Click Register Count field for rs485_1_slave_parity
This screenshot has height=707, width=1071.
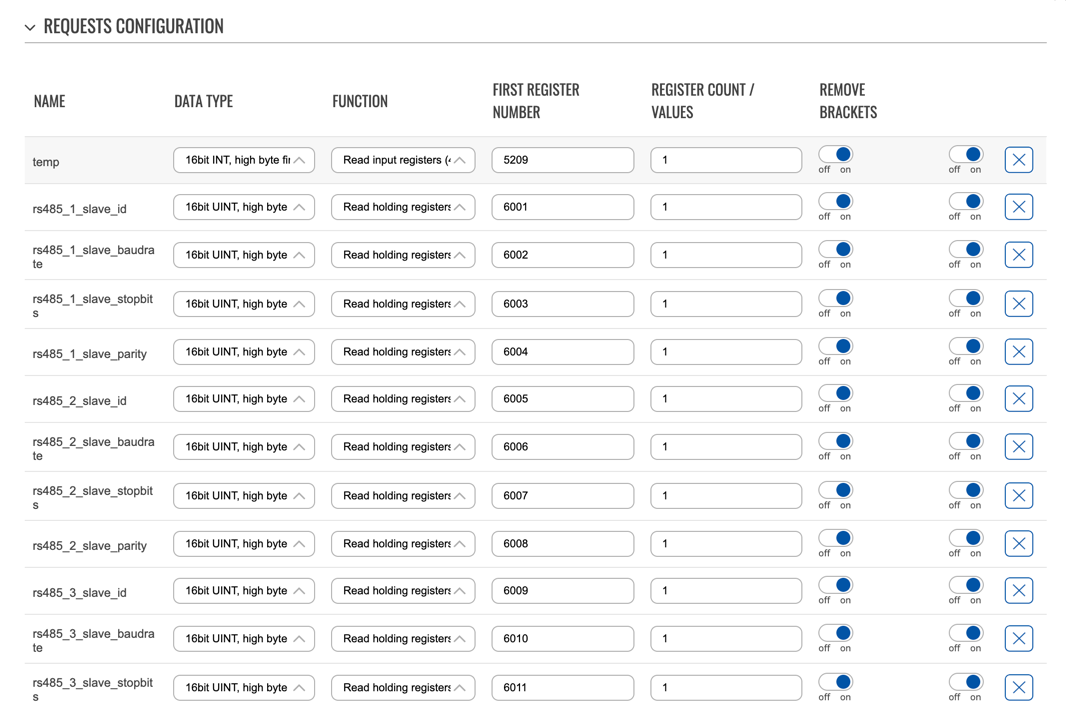point(725,352)
